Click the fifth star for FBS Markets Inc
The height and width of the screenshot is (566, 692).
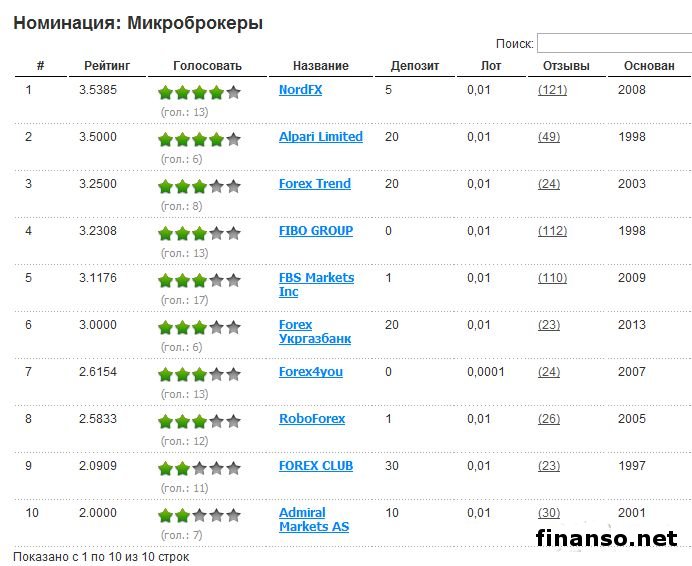[233, 281]
